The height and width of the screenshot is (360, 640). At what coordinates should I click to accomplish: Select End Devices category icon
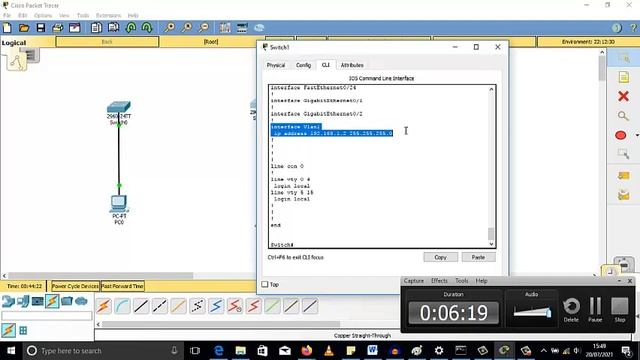(23, 301)
